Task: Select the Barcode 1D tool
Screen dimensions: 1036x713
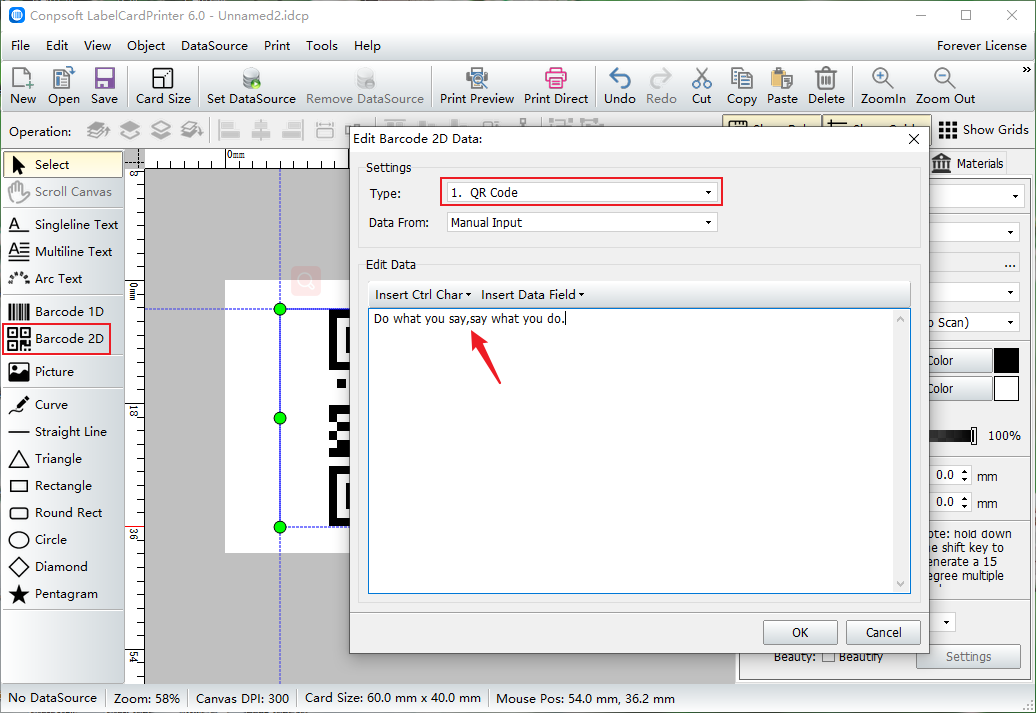Action: point(63,311)
